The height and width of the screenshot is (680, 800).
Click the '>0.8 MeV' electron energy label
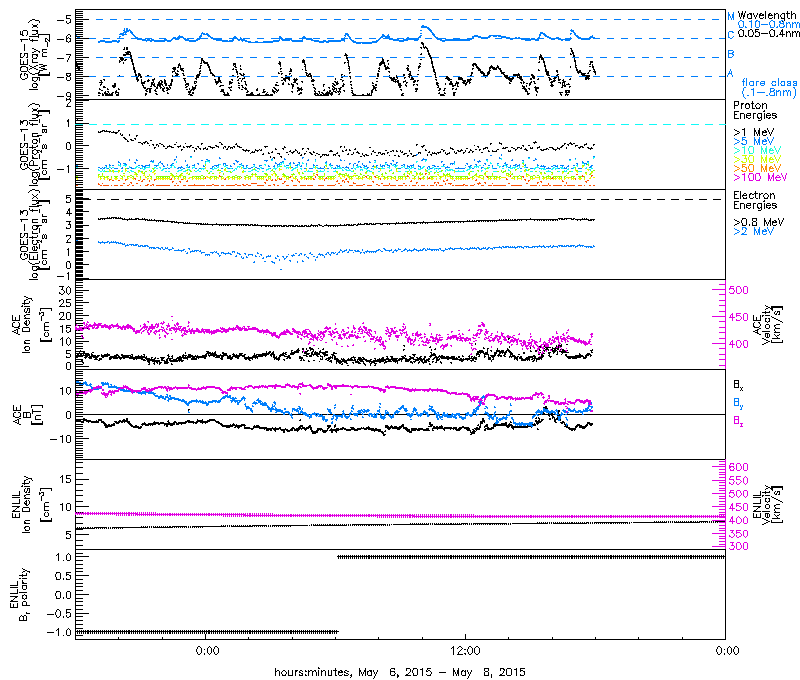pos(759,222)
